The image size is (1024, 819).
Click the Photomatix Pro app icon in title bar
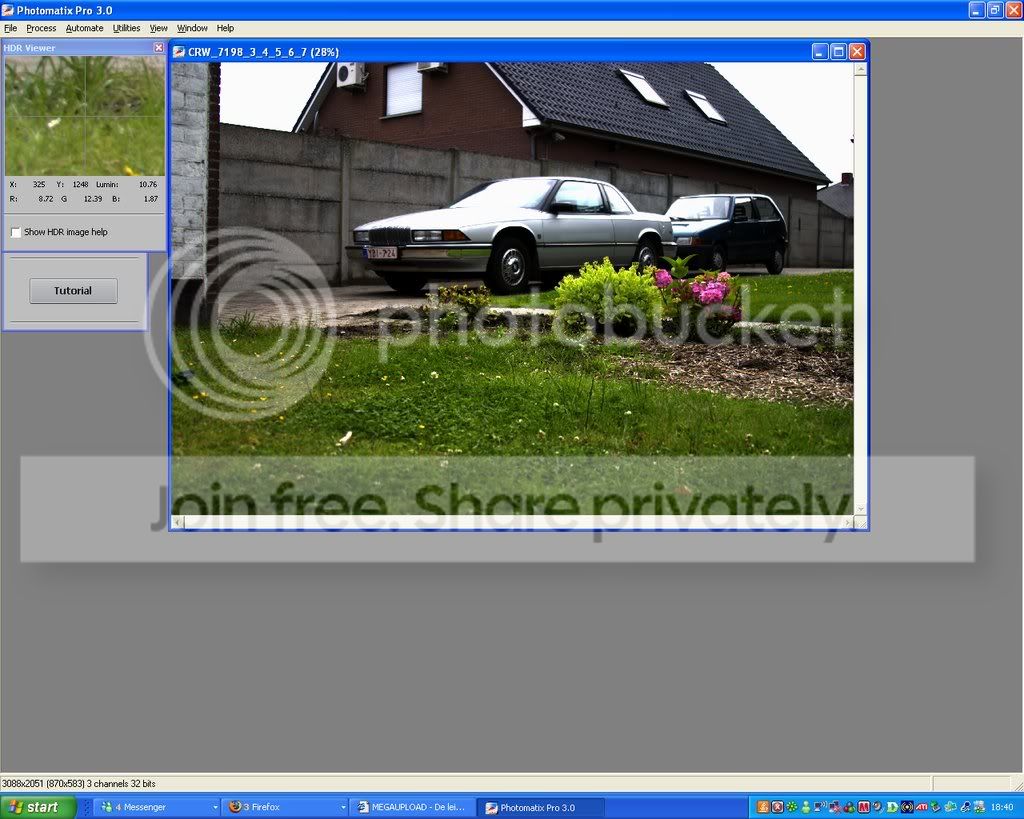point(7,10)
